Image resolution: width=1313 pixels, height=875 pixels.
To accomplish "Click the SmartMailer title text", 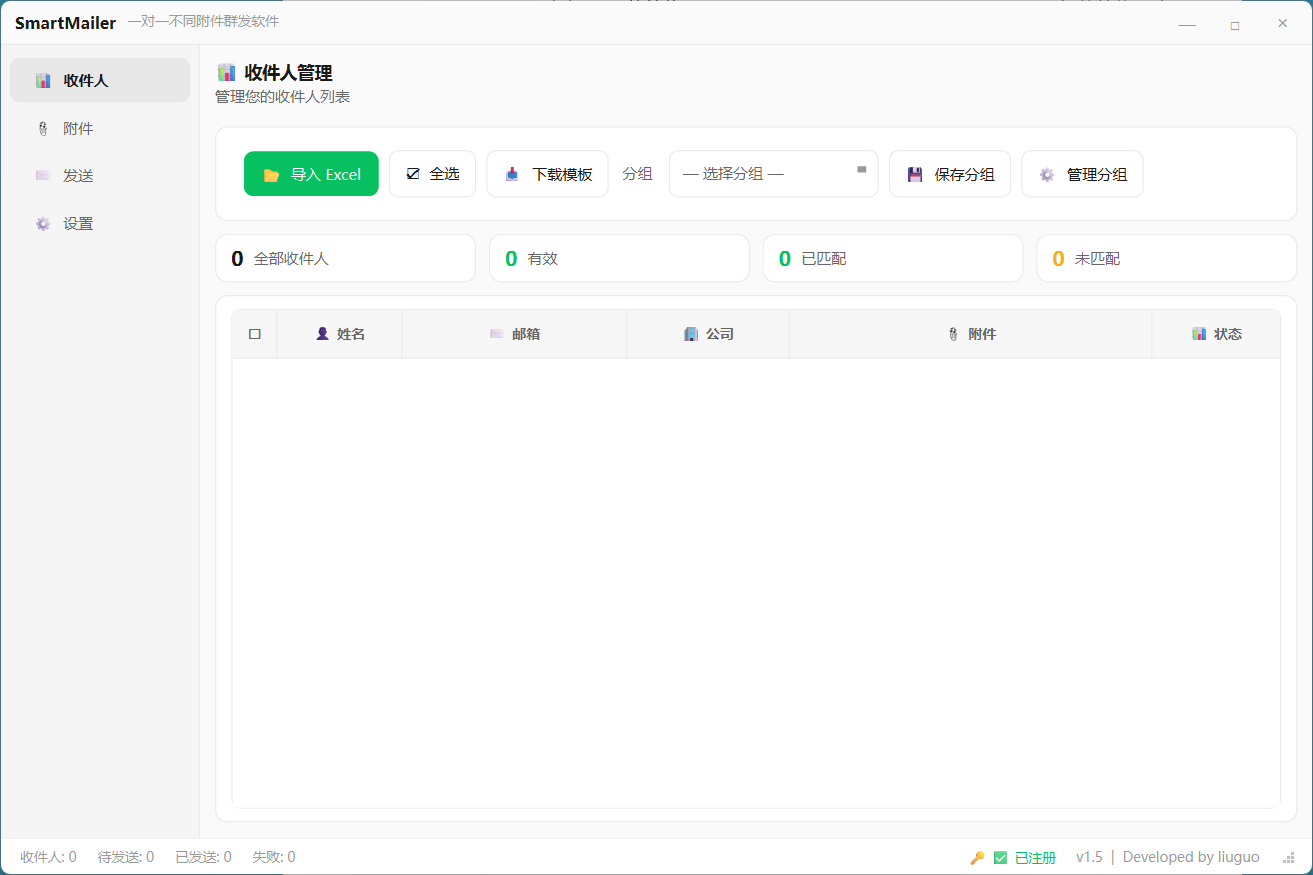I will click(x=66, y=23).
